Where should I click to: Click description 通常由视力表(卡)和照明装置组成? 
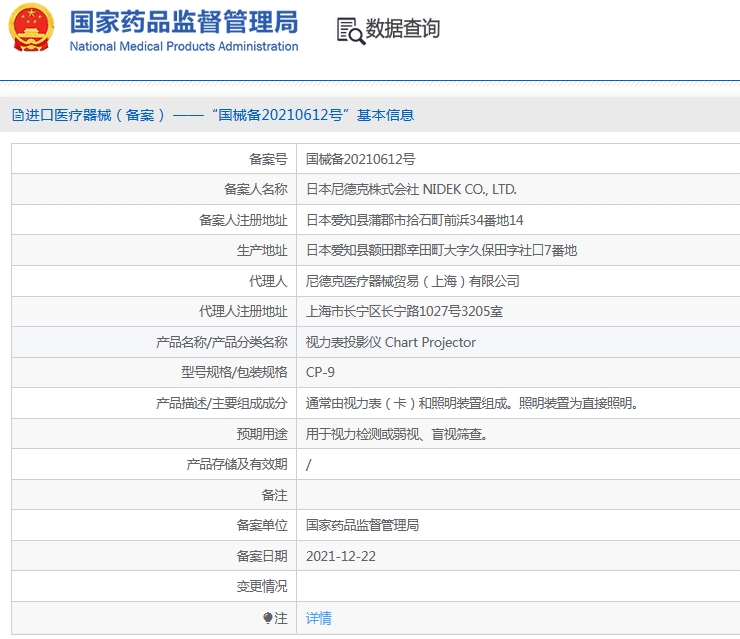(472, 403)
